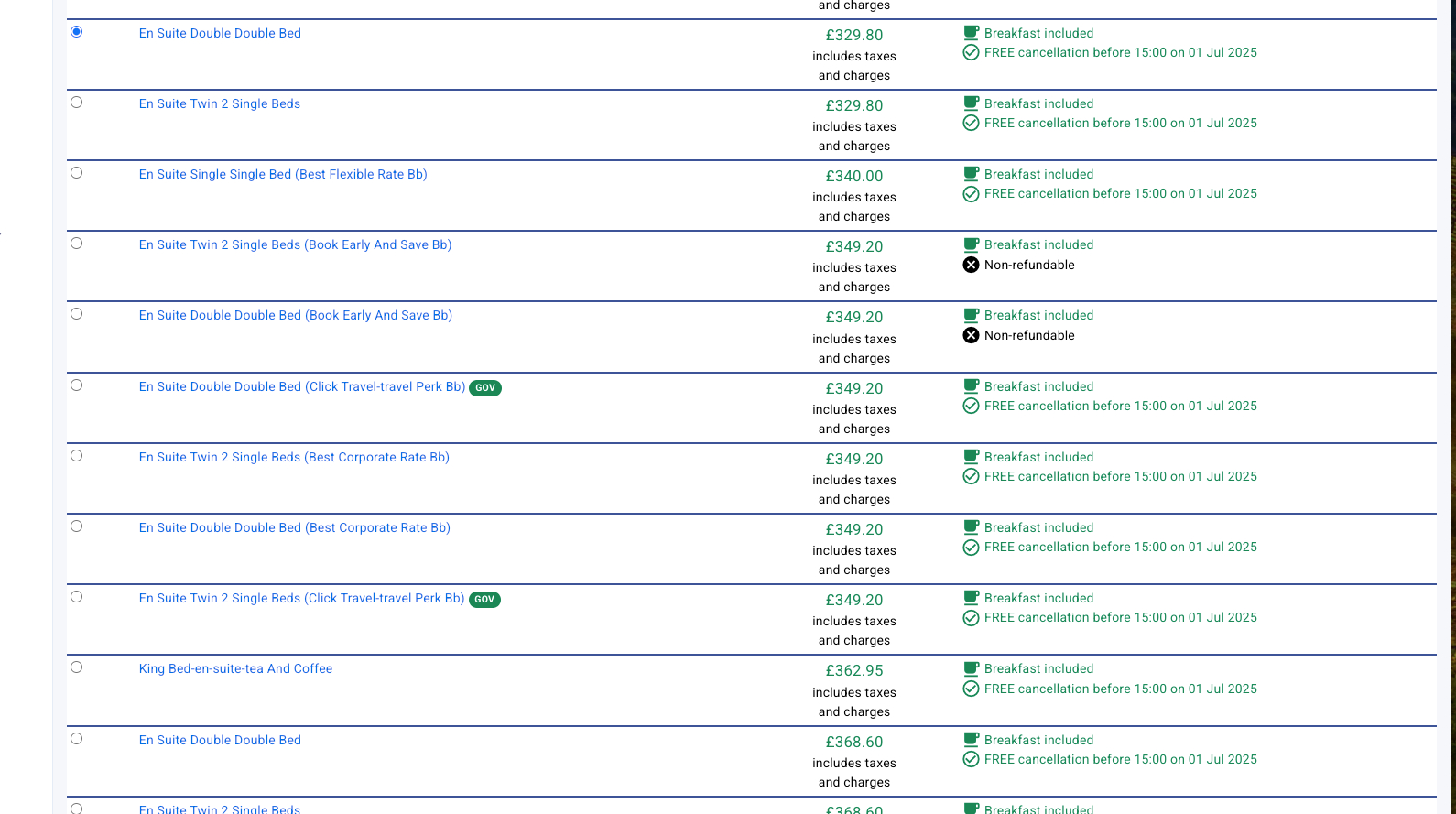
Task: Click non-refundable X icon for Twin Book Early row
Action: (971, 265)
